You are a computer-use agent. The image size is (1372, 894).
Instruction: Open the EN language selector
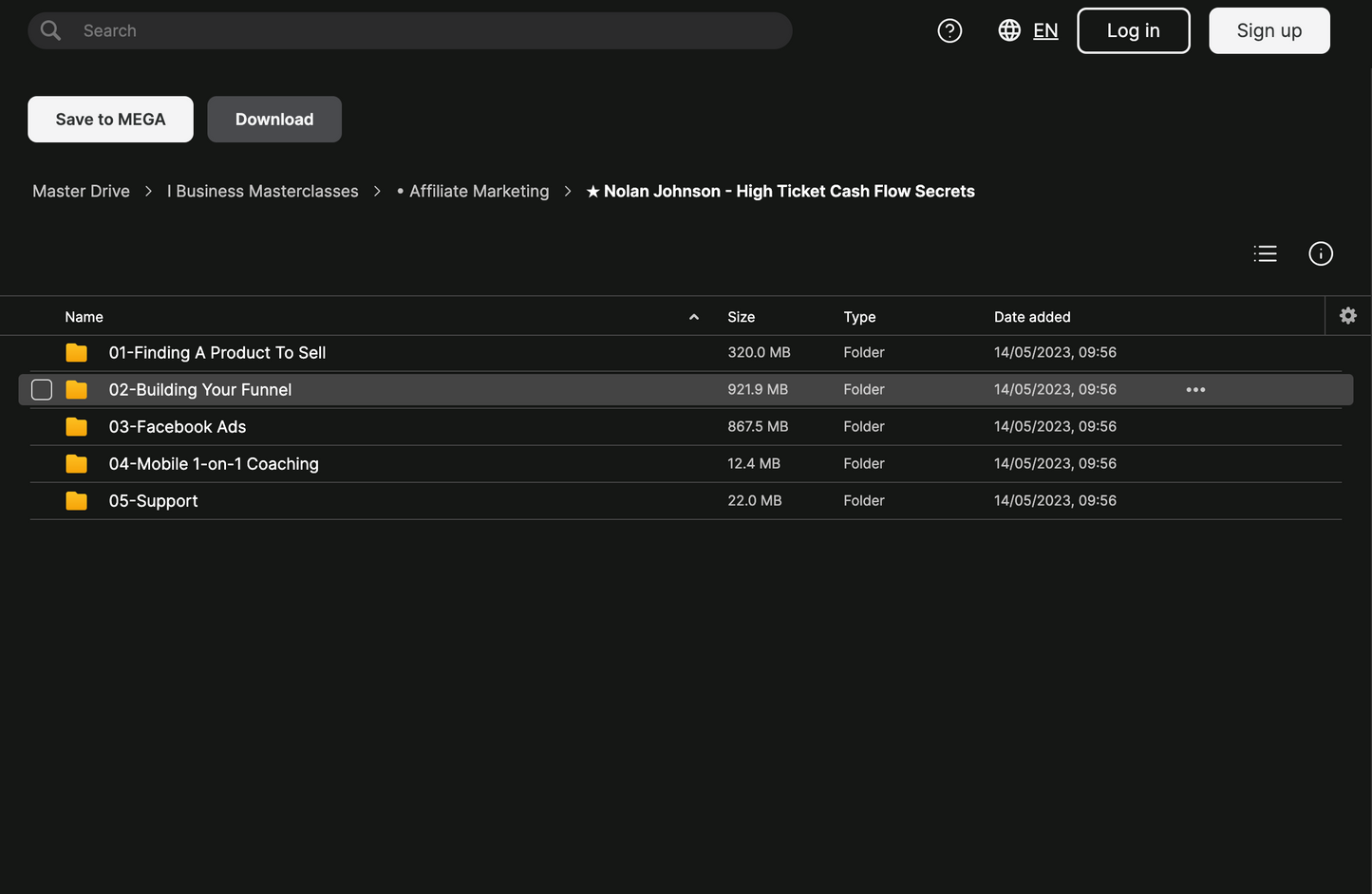pos(1045,30)
